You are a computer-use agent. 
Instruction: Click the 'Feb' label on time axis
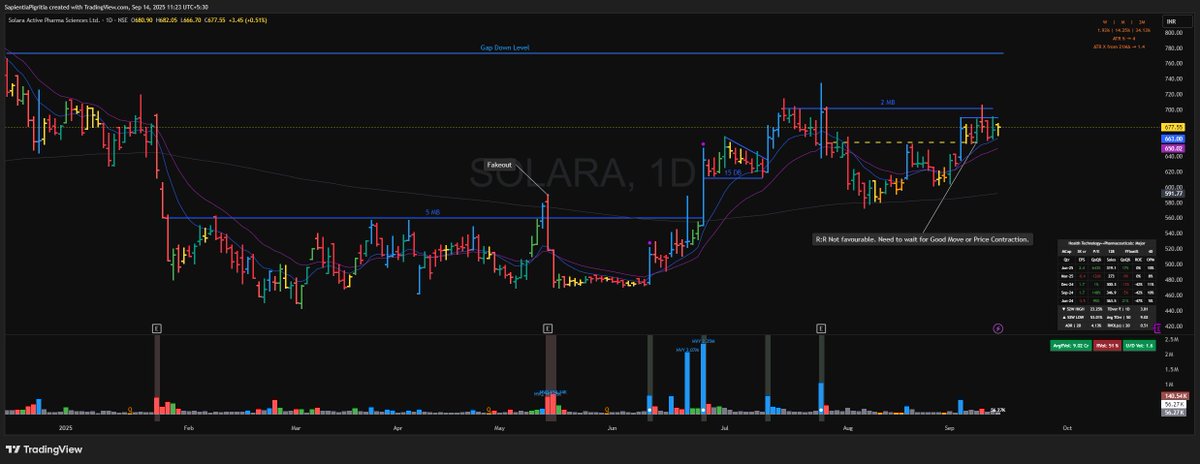(188, 427)
